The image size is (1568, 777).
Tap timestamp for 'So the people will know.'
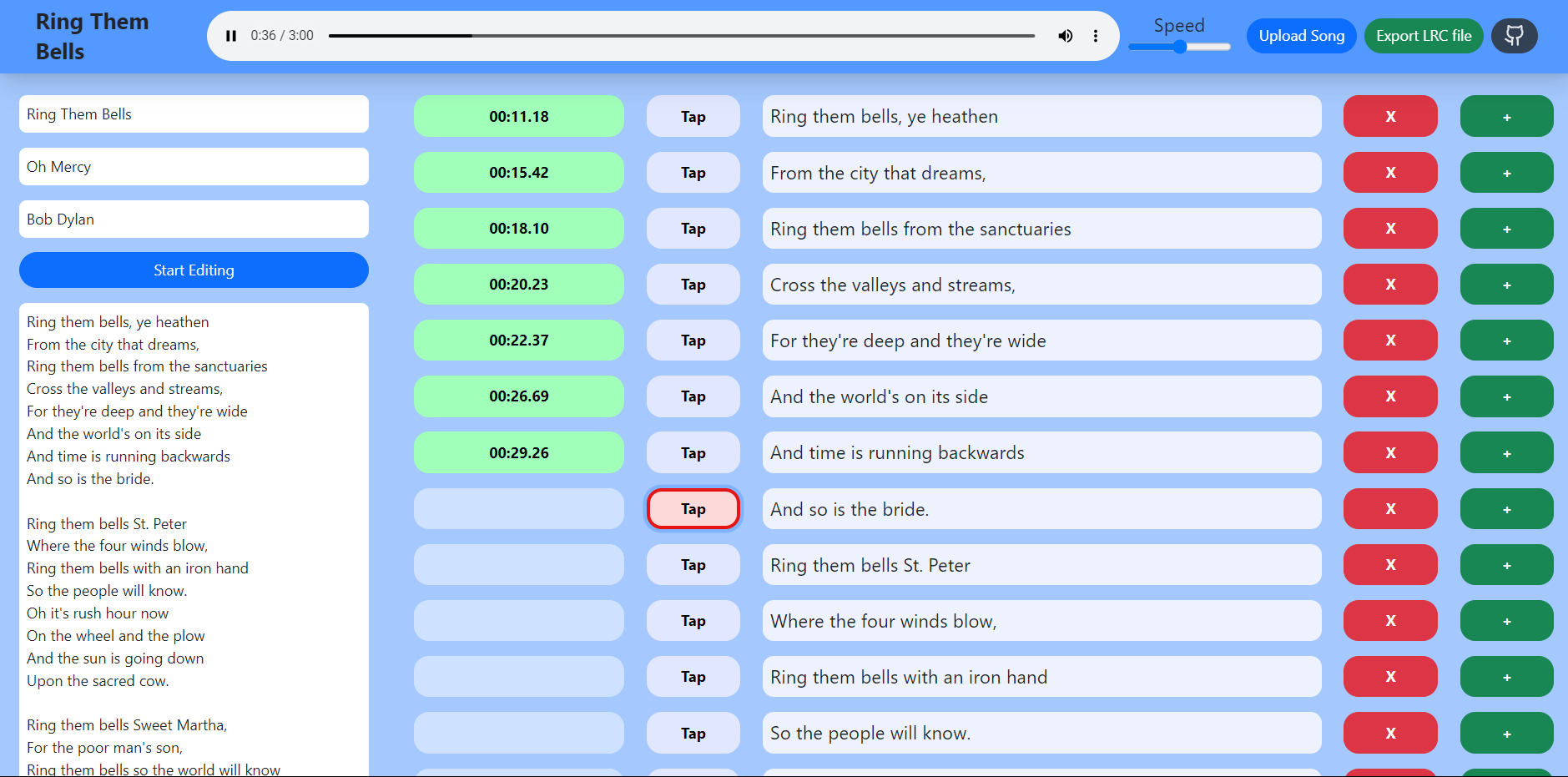point(693,733)
